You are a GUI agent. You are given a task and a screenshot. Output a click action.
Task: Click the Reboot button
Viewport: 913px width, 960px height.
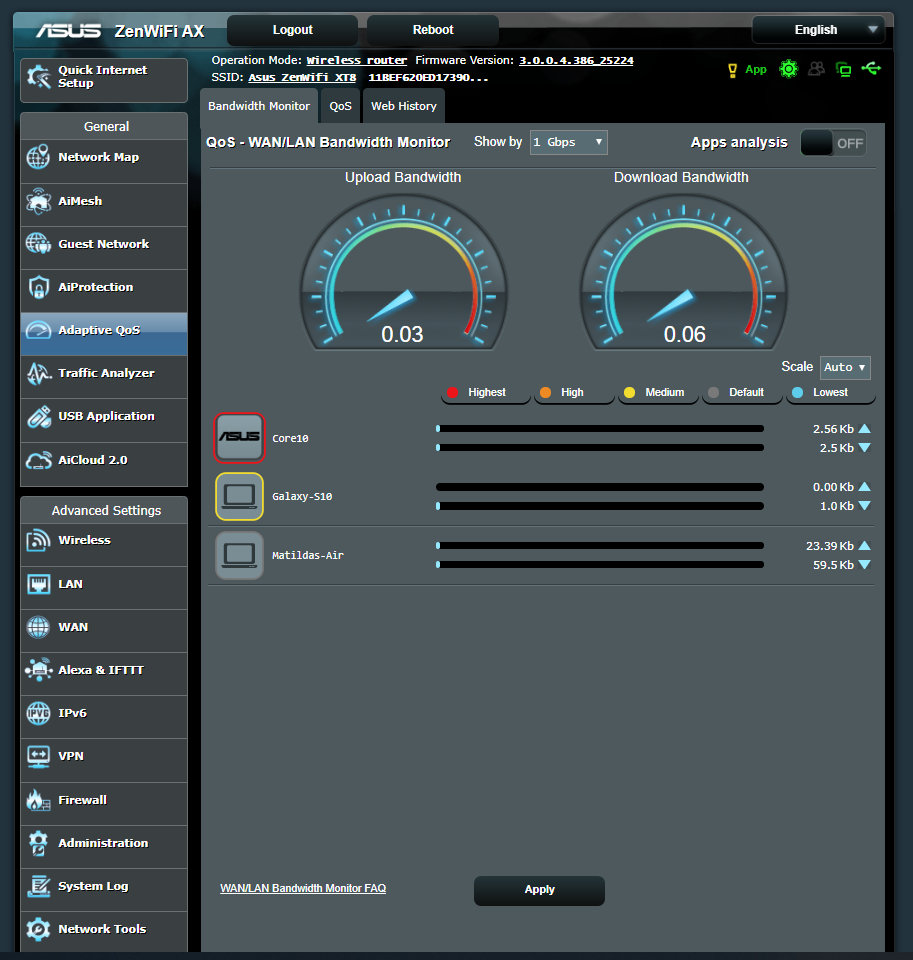433,30
